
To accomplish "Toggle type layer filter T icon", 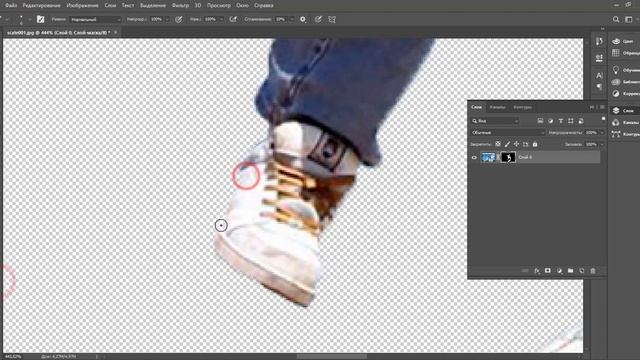I will pyautogui.click(x=561, y=121).
